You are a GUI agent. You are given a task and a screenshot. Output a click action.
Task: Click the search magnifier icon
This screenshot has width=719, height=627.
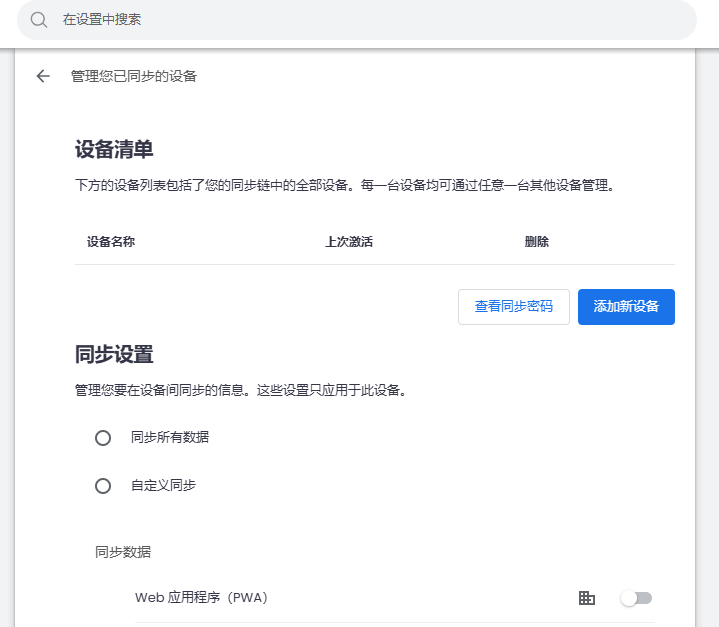pyautogui.click(x=39, y=20)
